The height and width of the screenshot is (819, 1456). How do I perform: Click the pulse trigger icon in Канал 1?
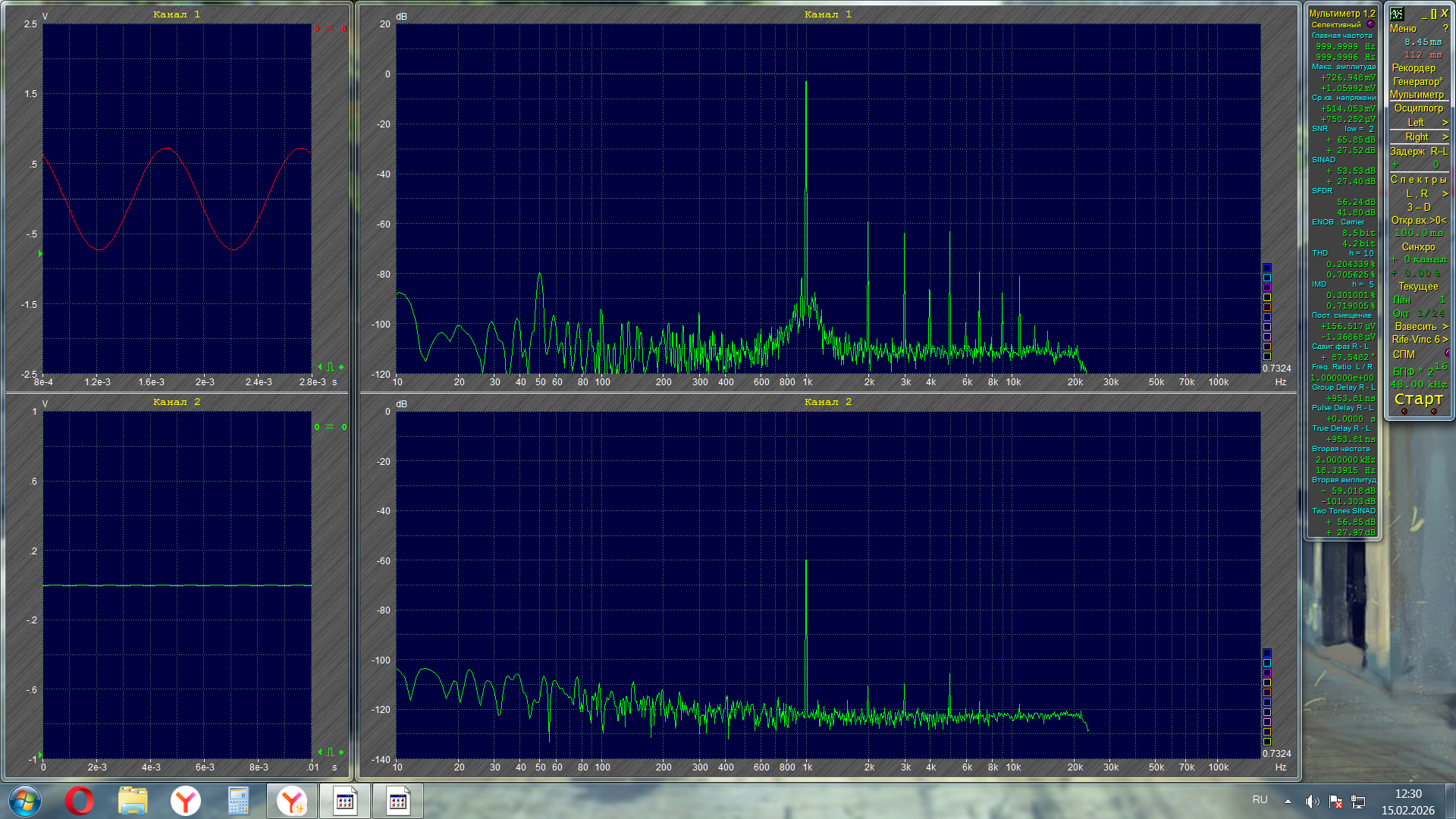(330, 367)
